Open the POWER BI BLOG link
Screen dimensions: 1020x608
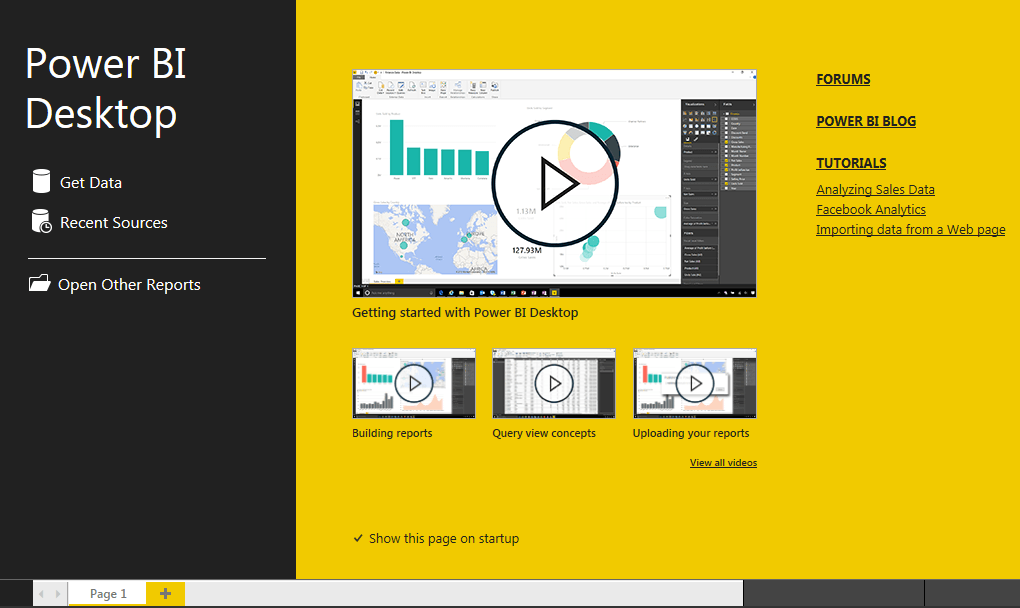[866, 121]
